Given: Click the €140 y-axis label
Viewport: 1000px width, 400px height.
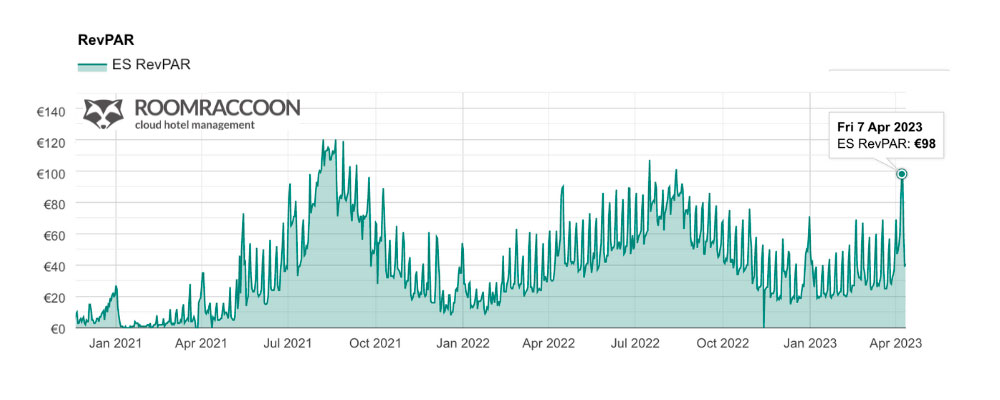Looking at the screenshot, I should click(x=51, y=112).
